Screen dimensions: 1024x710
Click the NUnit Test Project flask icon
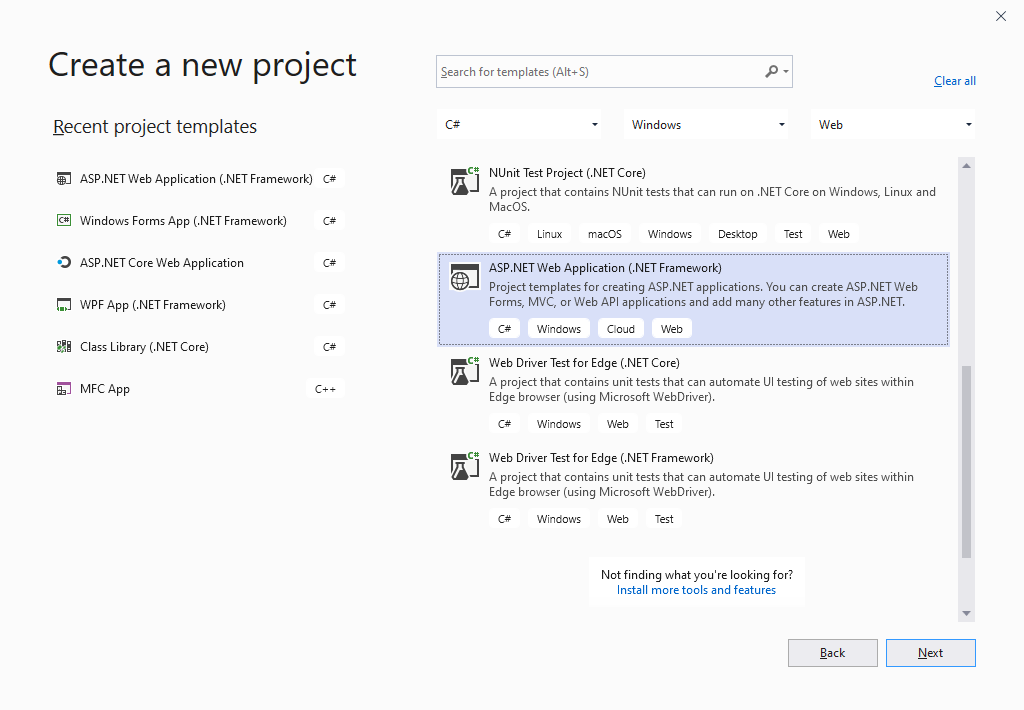click(464, 181)
